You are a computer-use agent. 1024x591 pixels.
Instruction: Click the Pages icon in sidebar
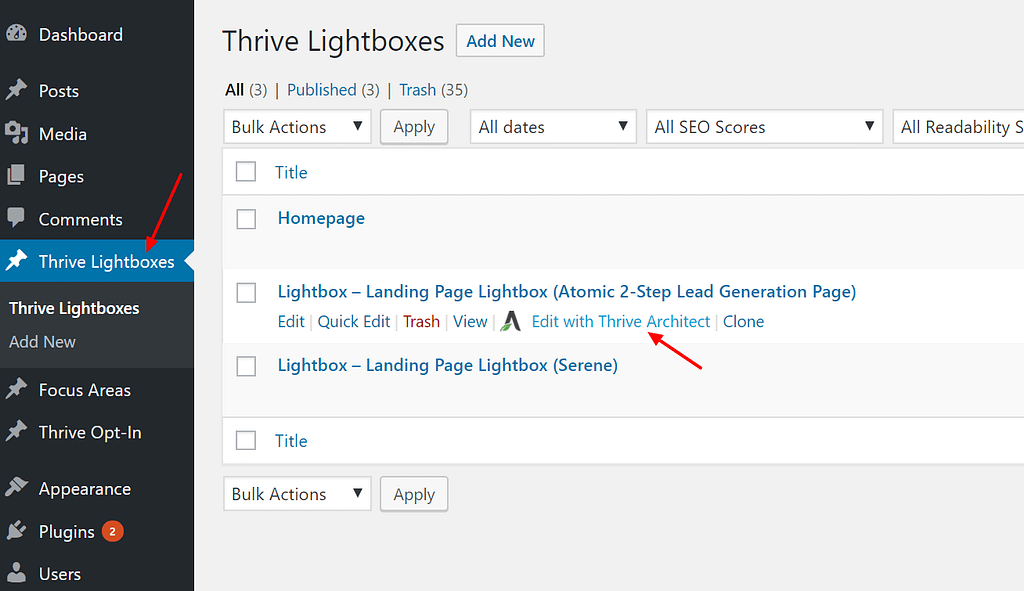coord(16,177)
